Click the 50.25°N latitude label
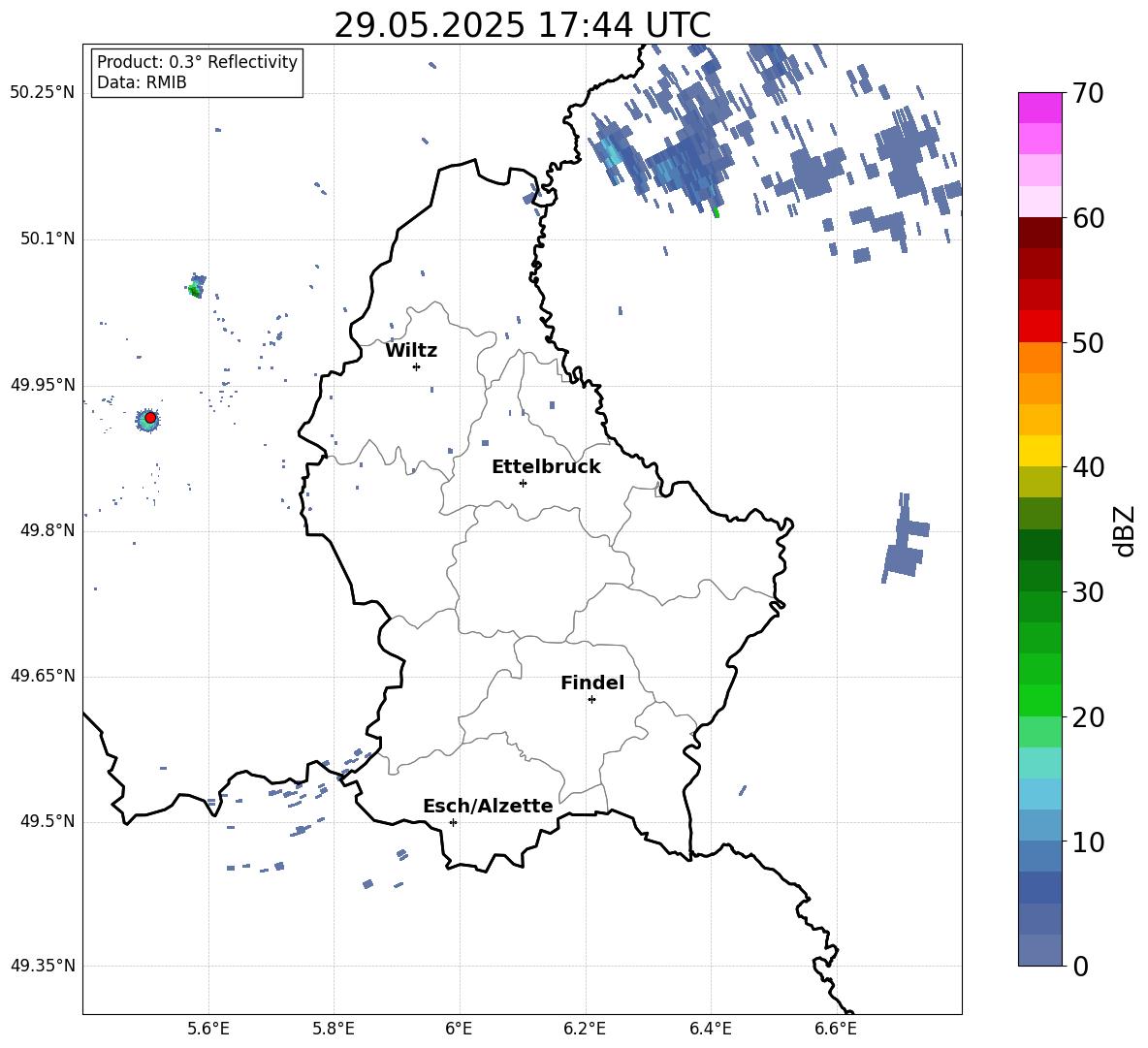 tap(43, 93)
